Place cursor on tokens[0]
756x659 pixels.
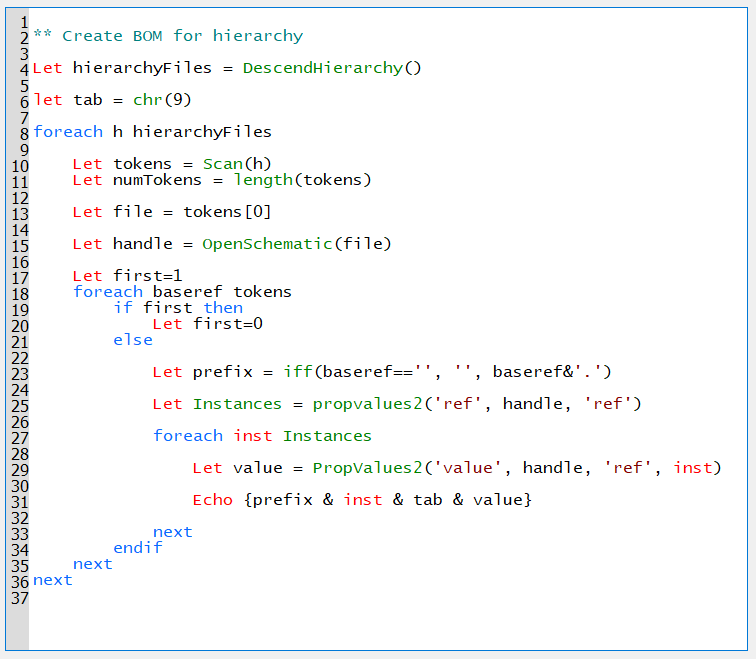pos(227,212)
